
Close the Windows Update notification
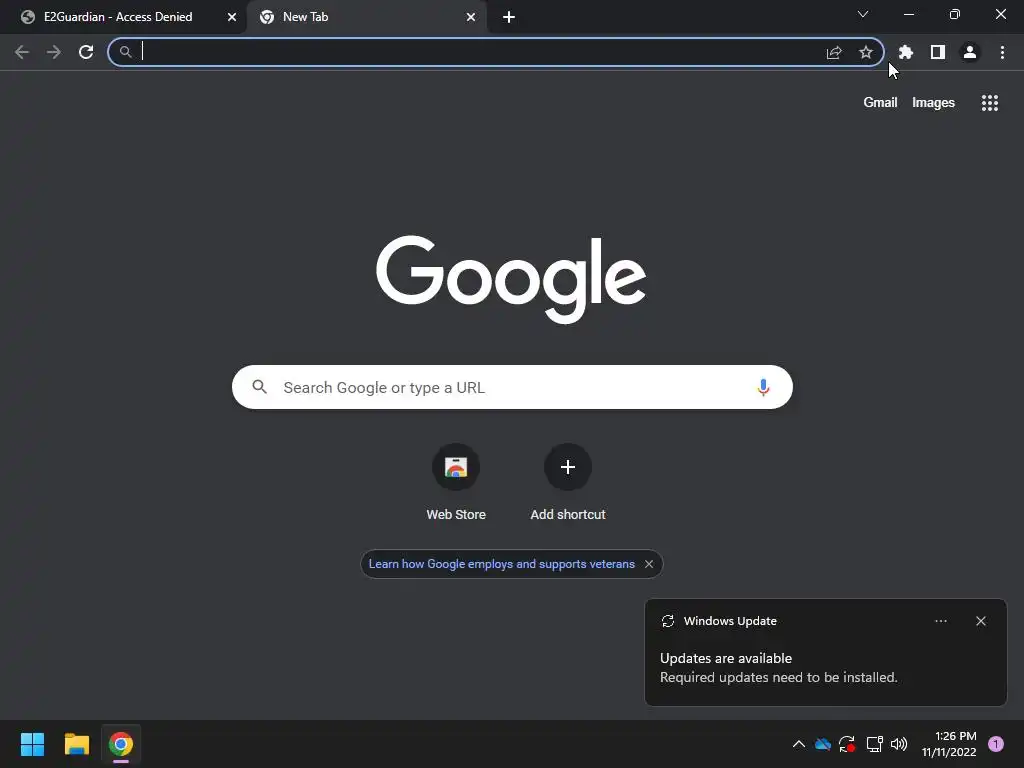point(981,621)
